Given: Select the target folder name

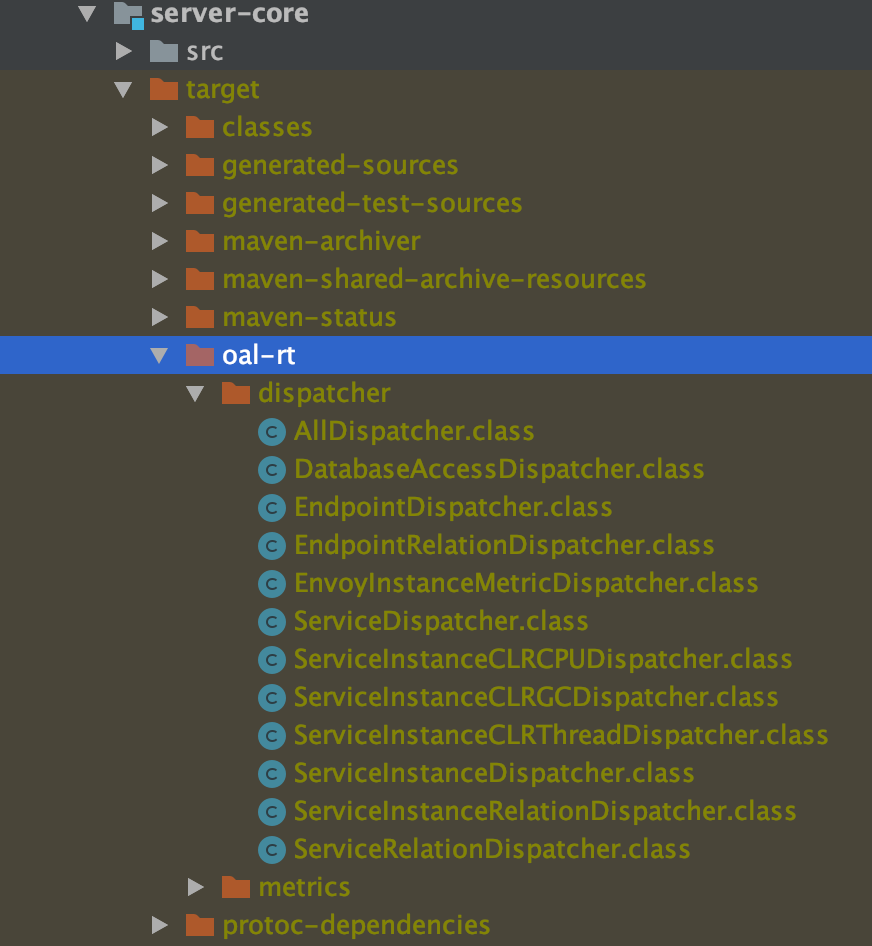Looking at the screenshot, I should (x=223, y=90).
